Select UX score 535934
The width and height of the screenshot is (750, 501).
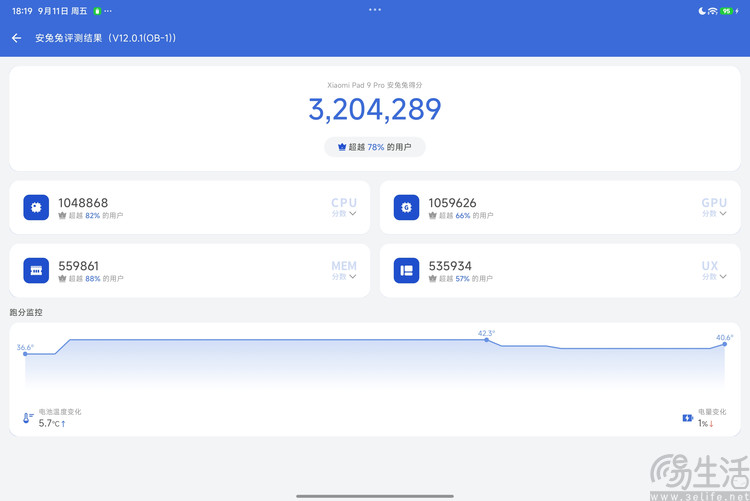[450, 266]
